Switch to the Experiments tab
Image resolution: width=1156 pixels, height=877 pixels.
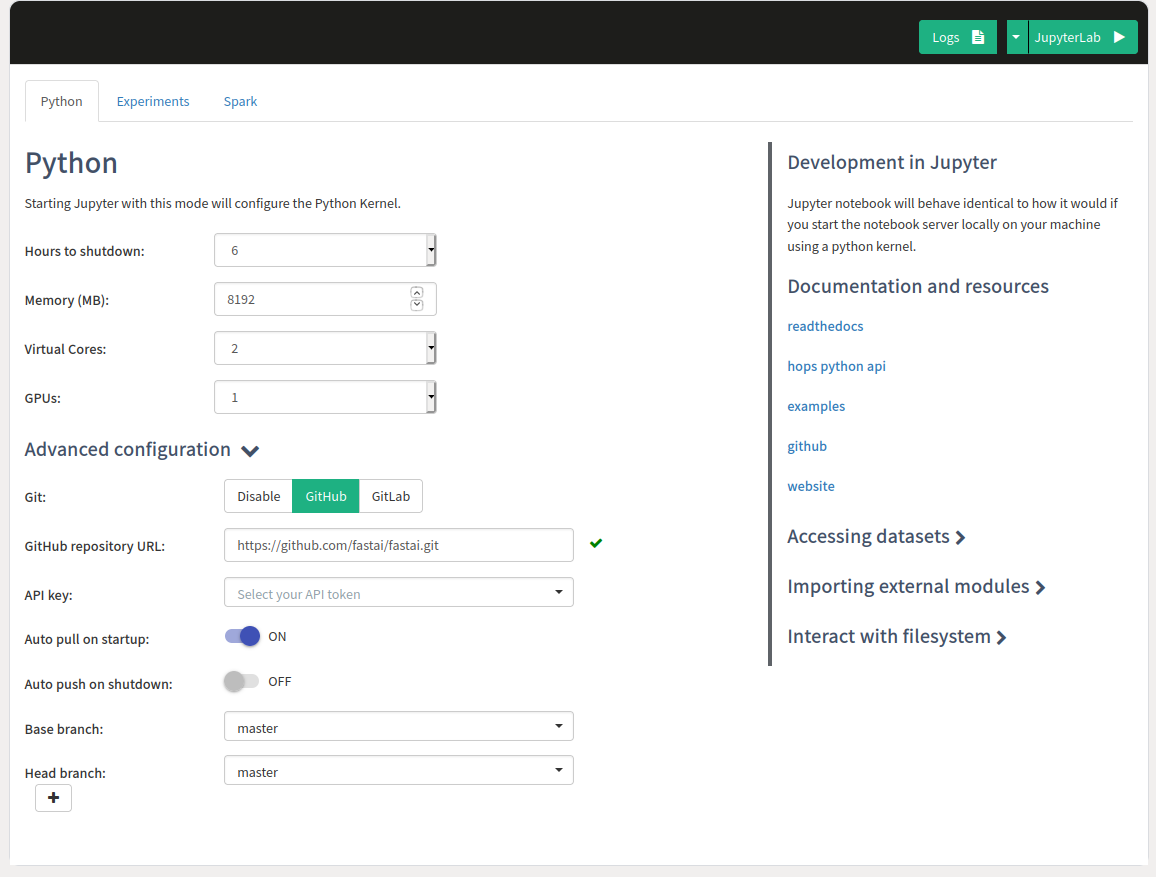point(153,101)
